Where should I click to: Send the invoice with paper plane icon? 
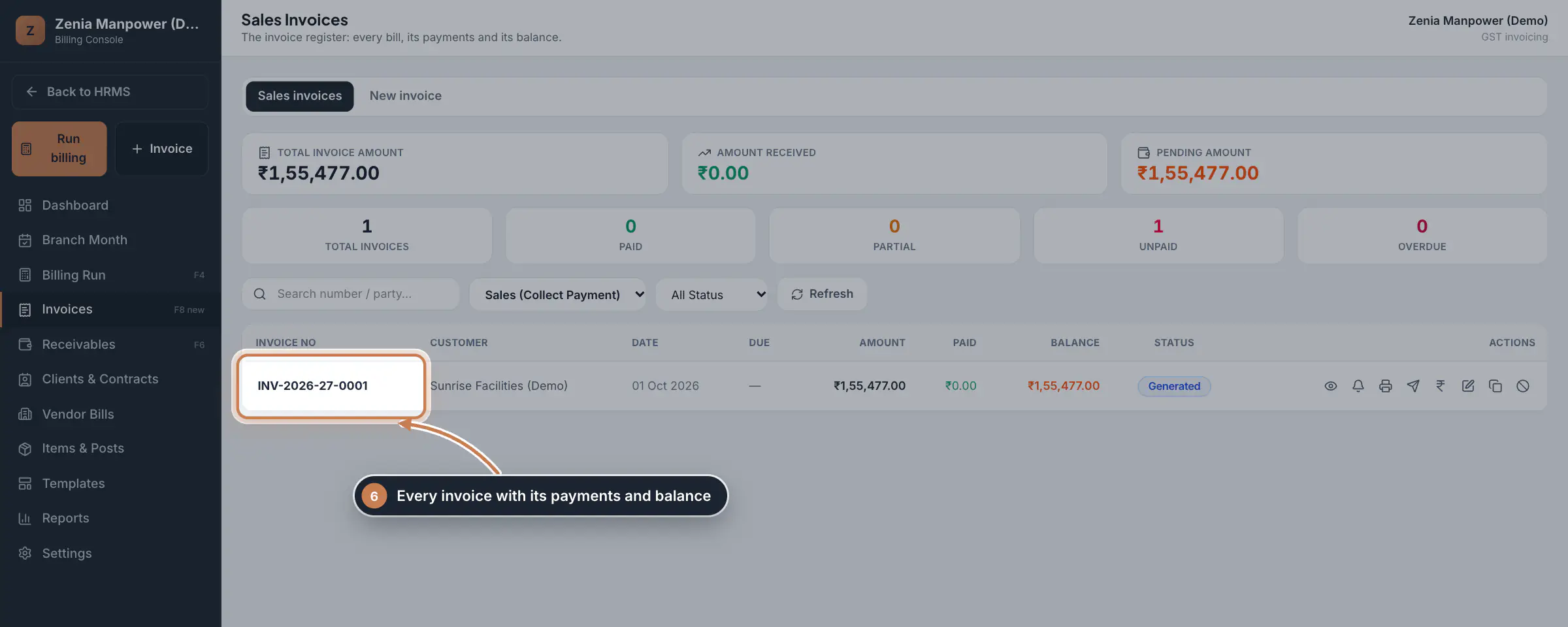coord(1413,386)
